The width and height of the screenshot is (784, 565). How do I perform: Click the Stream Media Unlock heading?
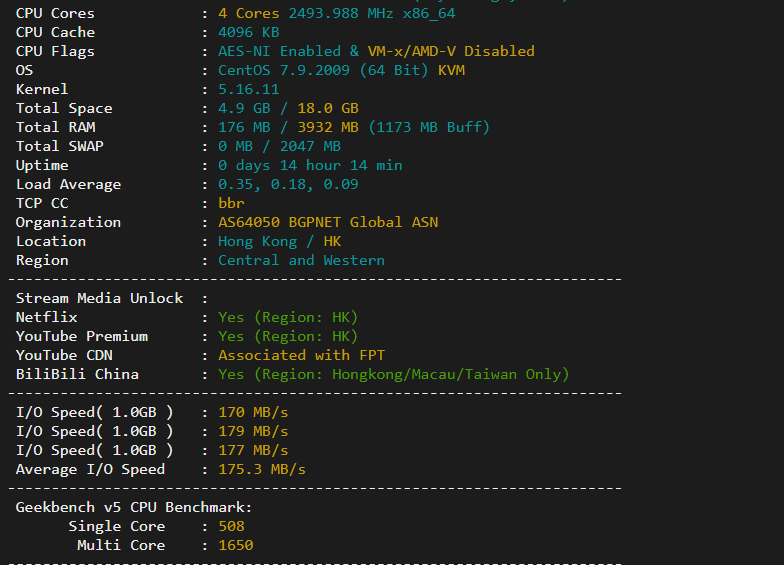coord(100,298)
